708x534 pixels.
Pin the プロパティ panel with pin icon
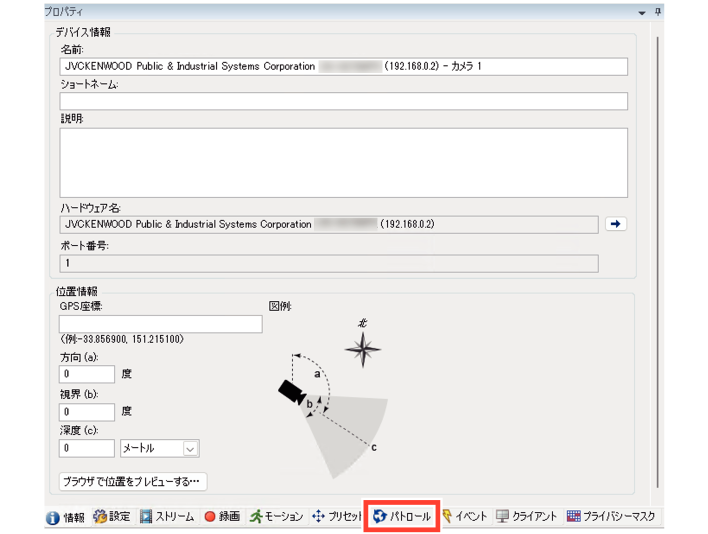657,12
